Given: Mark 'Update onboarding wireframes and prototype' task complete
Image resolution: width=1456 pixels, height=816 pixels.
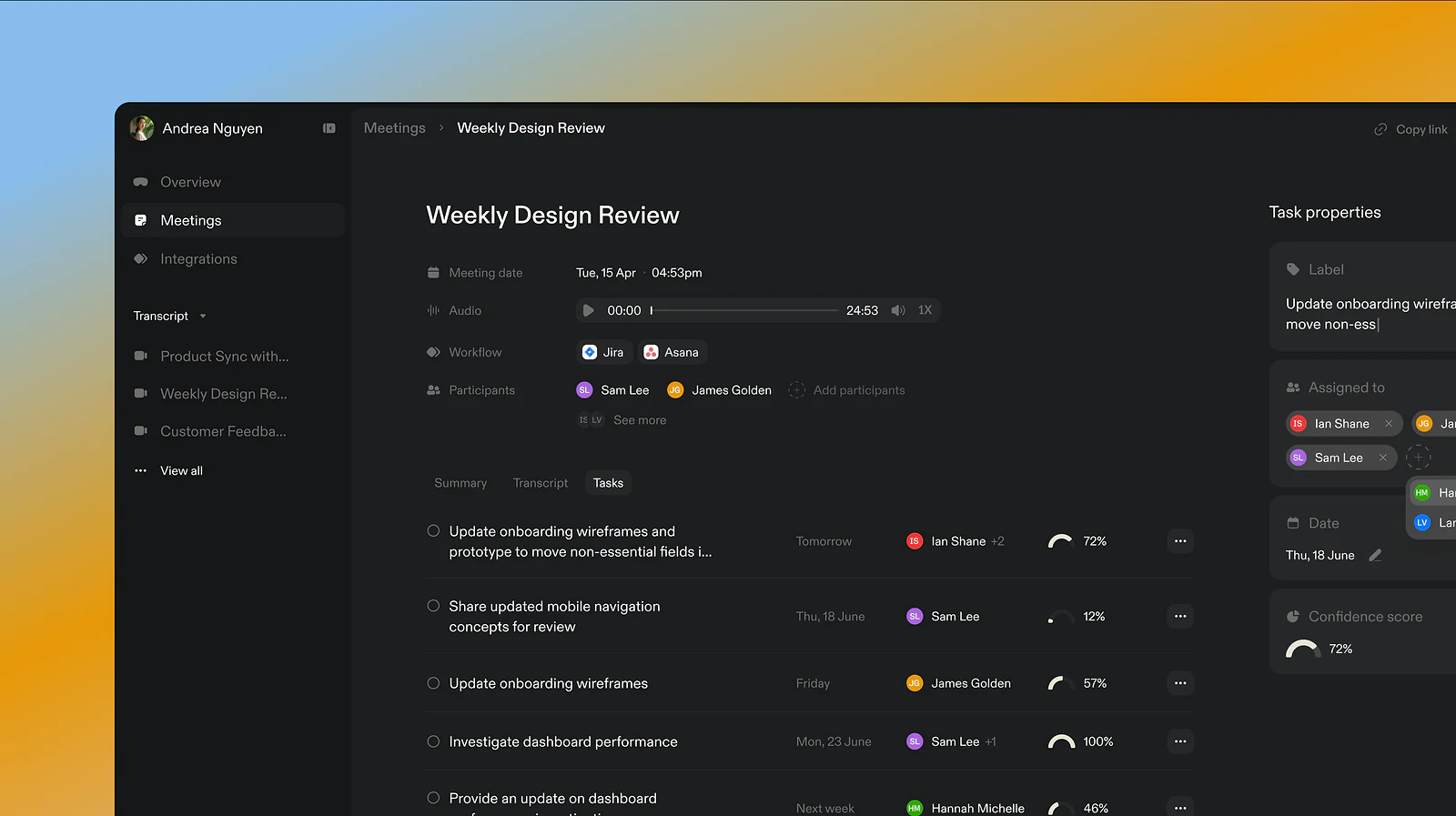Looking at the screenshot, I should [433, 531].
